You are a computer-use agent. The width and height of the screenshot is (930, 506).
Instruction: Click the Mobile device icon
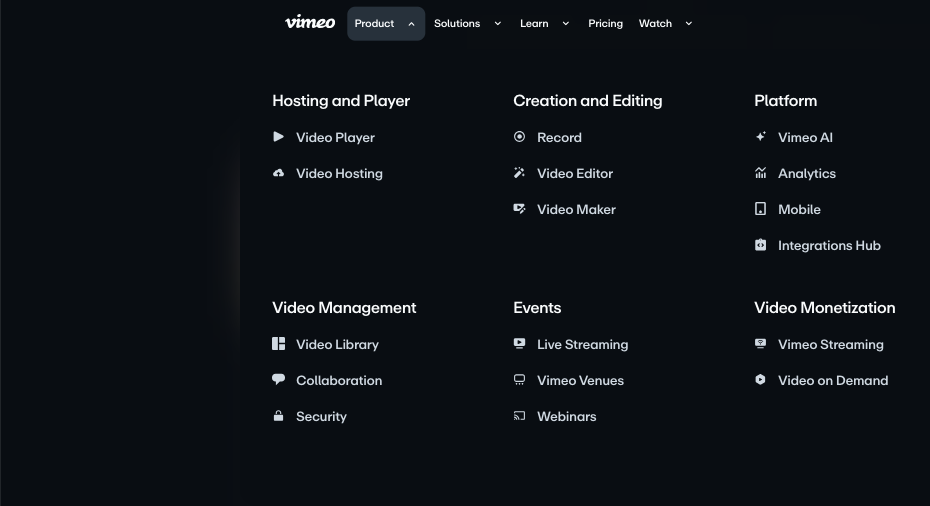760,209
